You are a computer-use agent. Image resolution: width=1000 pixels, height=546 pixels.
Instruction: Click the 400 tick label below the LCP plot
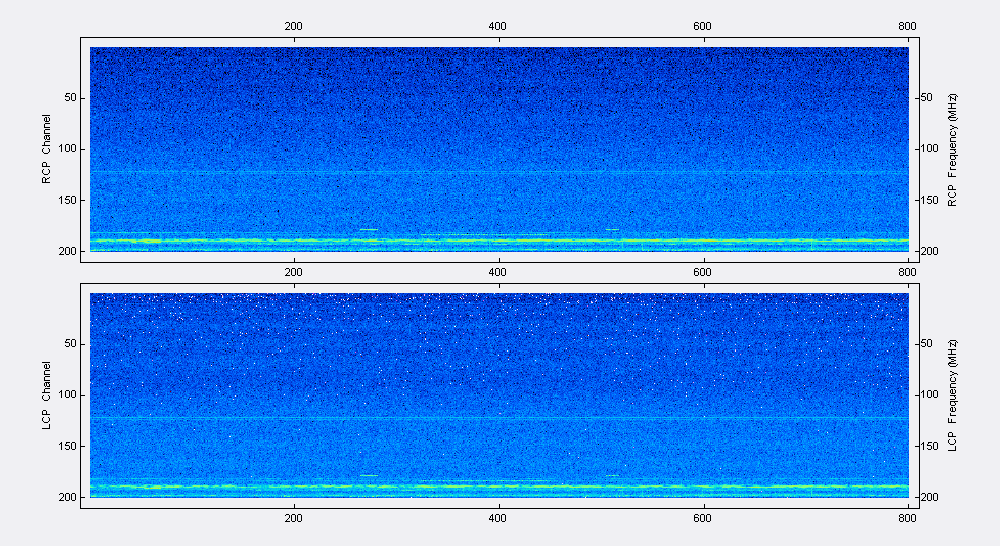click(497, 519)
